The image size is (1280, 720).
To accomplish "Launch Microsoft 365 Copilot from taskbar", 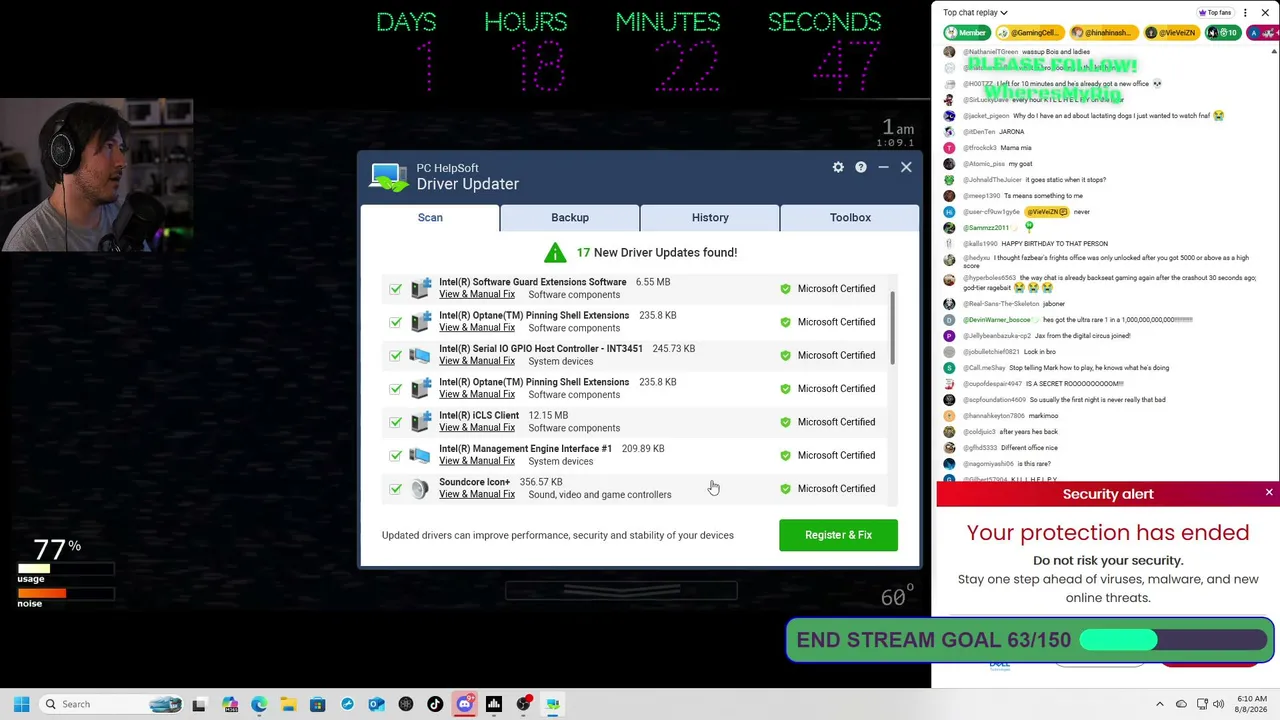I will tap(230, 704).
